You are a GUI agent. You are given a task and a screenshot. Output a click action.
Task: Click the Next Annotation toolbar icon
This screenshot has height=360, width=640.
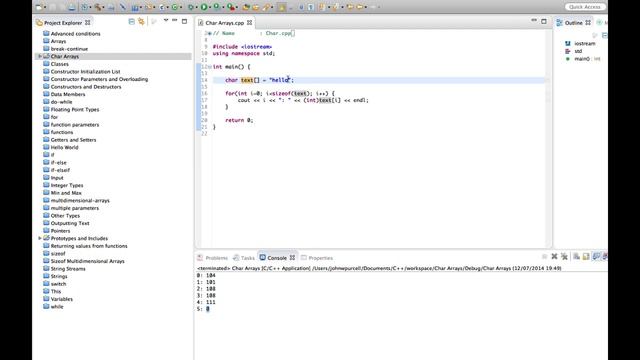click(322, 7)
